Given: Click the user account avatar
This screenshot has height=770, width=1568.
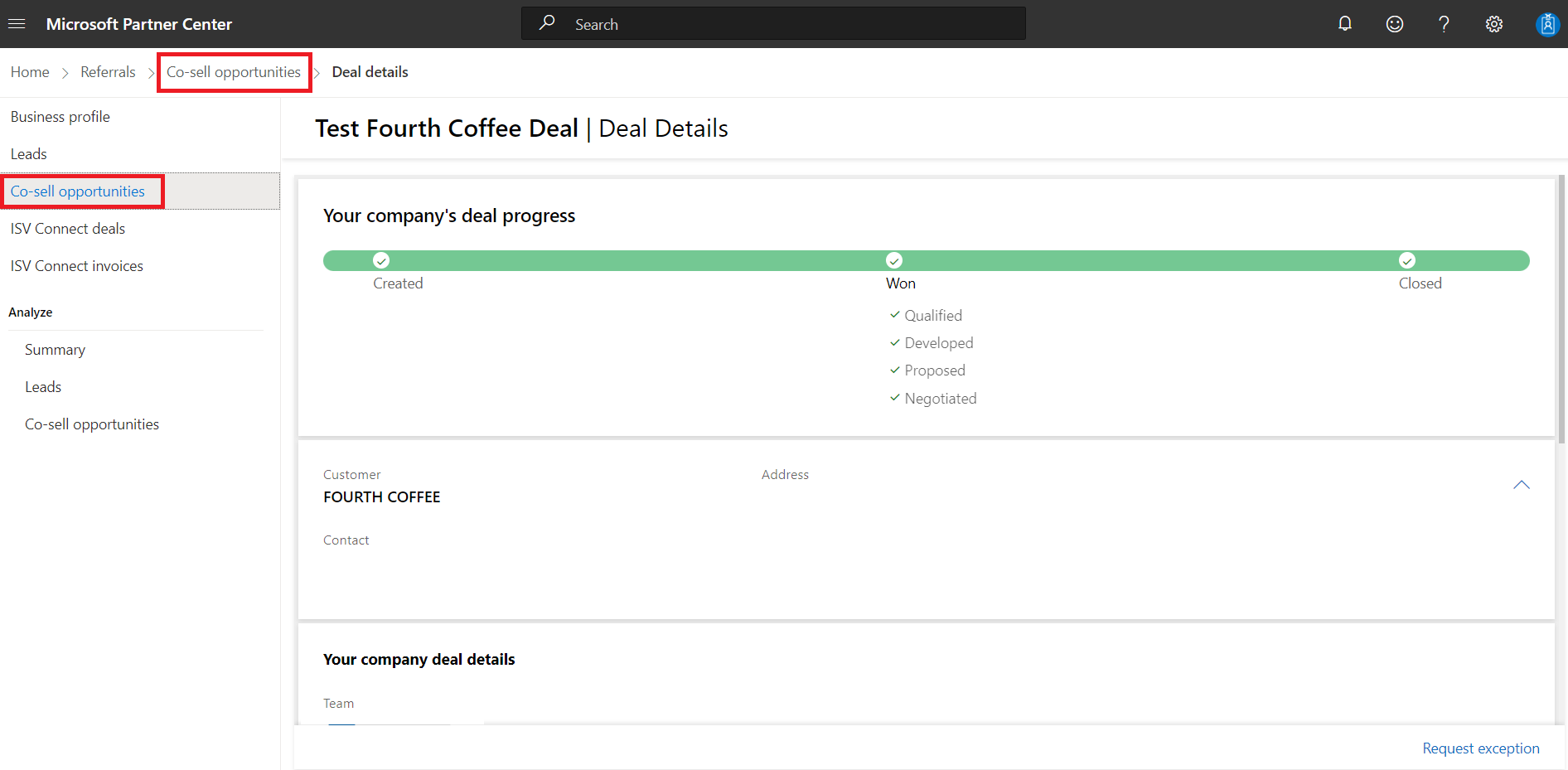Looking at the screenshot, I should (x=1546, y=24).
